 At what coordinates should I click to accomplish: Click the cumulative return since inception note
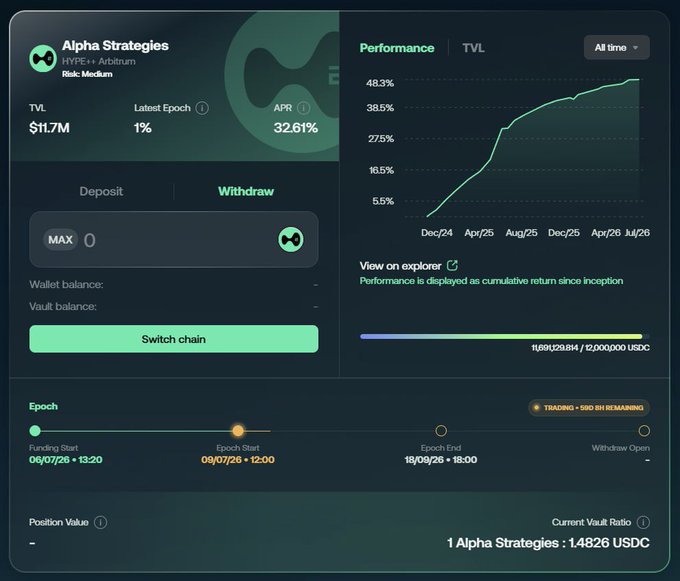491,281
